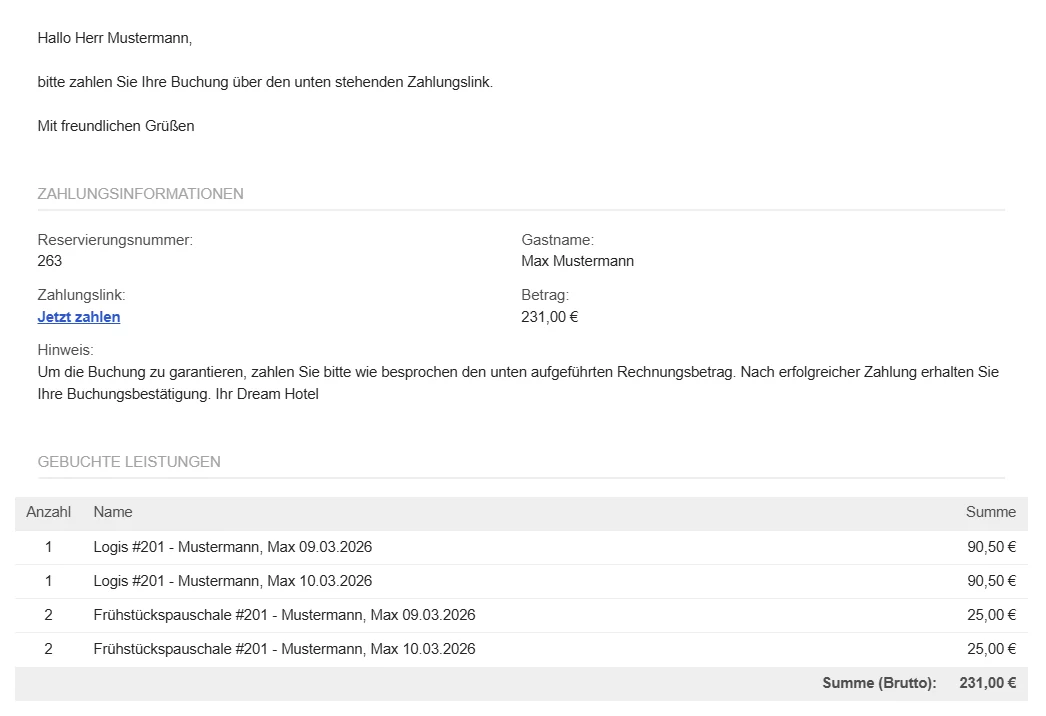The width and height of the screenshot is (1046, 716).
Task: Click the greeting "Hallo Herr Mustermann,"
Action: click(115, 38)
